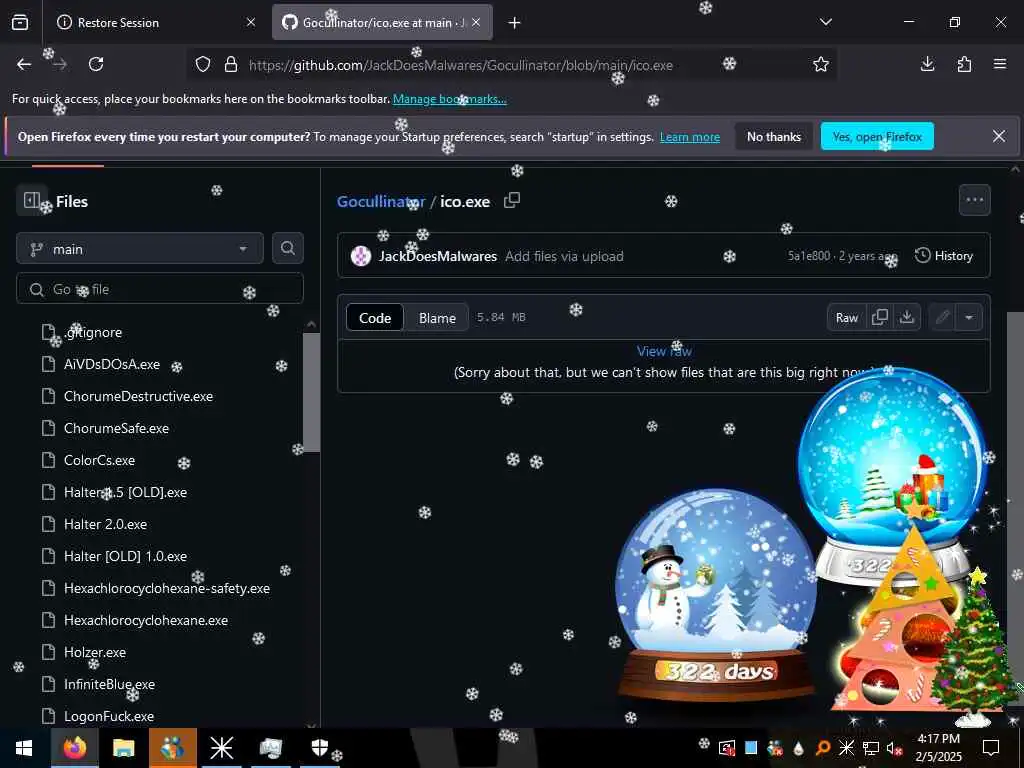Open the extensions puzzle icon

coord(964,64)
